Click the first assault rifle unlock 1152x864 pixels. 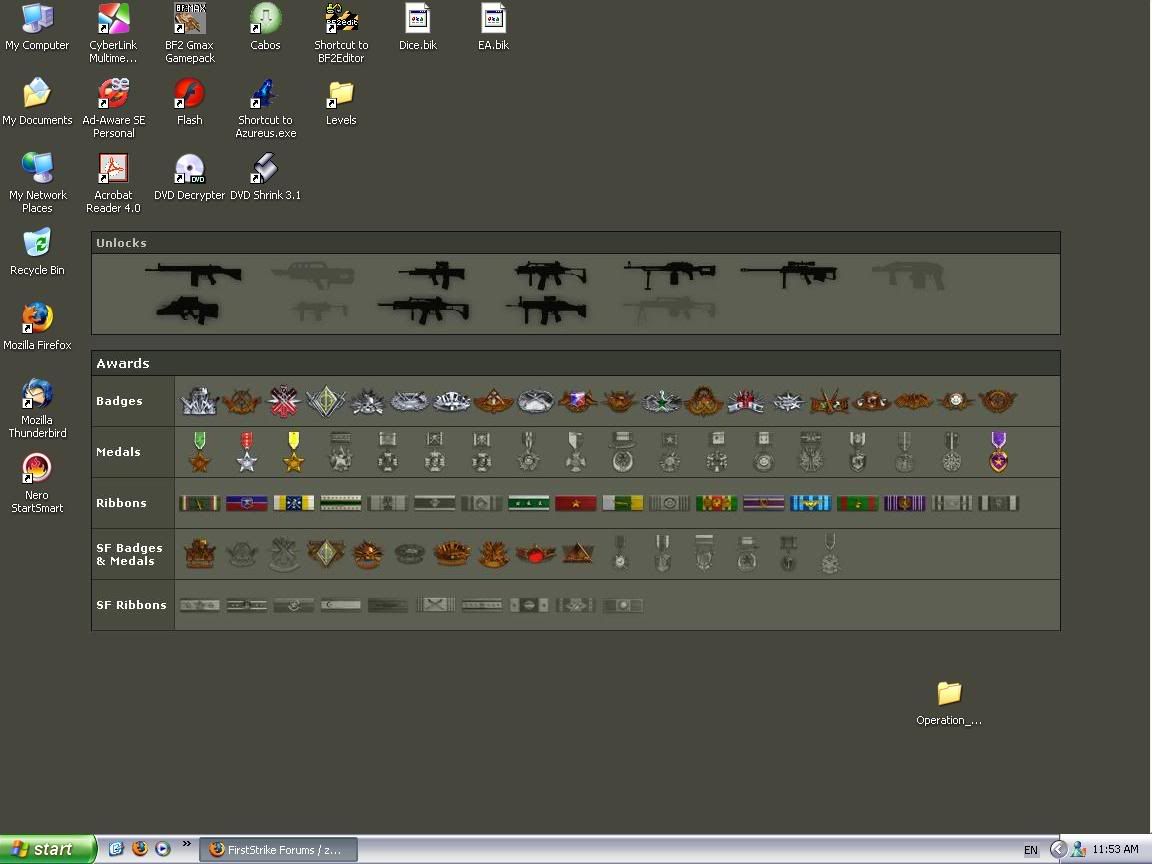194,274
